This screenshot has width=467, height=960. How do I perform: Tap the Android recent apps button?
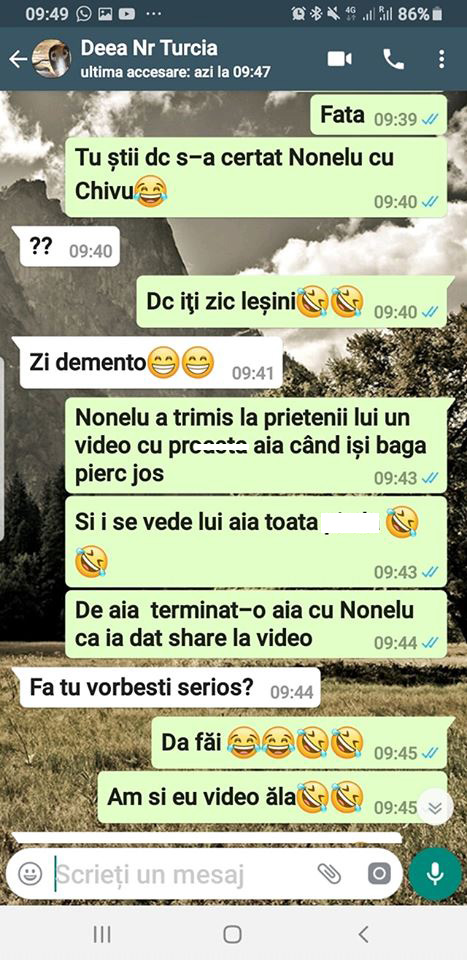click(x=102, y=934)
